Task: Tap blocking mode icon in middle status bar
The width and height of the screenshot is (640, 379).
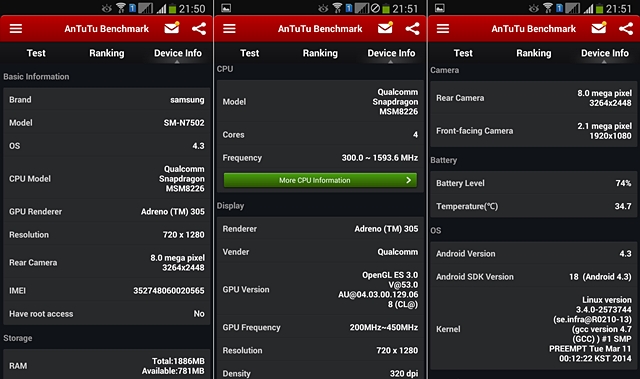Action: 376,8
